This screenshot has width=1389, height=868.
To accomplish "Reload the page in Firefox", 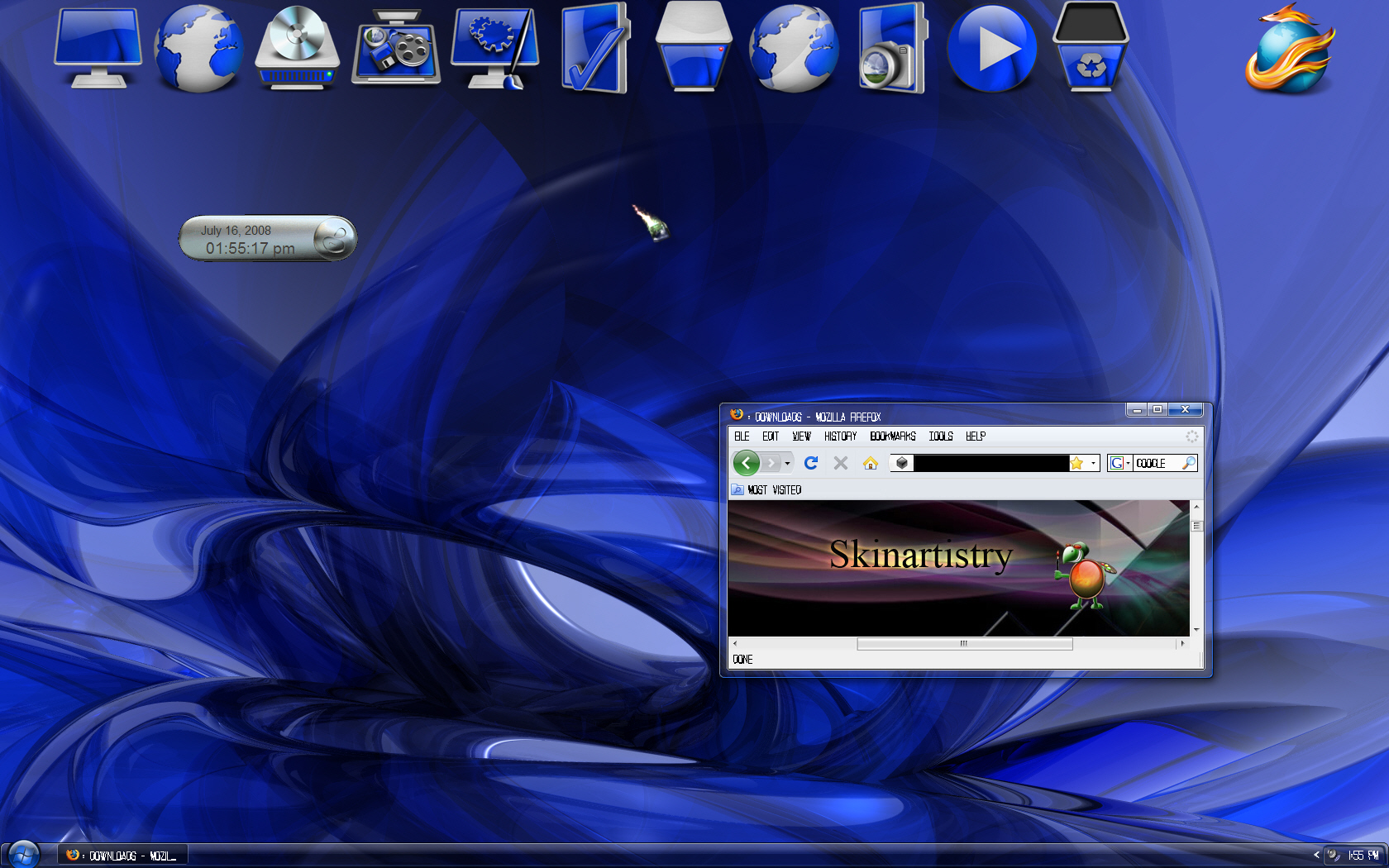I will [811, 463].
